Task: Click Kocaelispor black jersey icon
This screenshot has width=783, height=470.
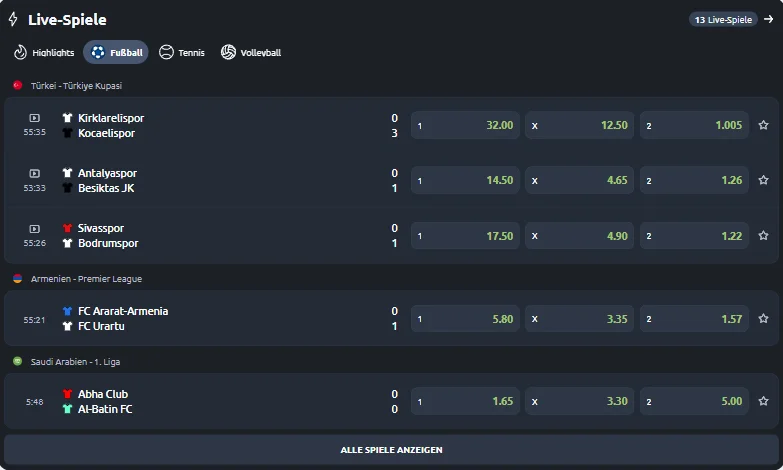Action: click(x=67, y=133)
